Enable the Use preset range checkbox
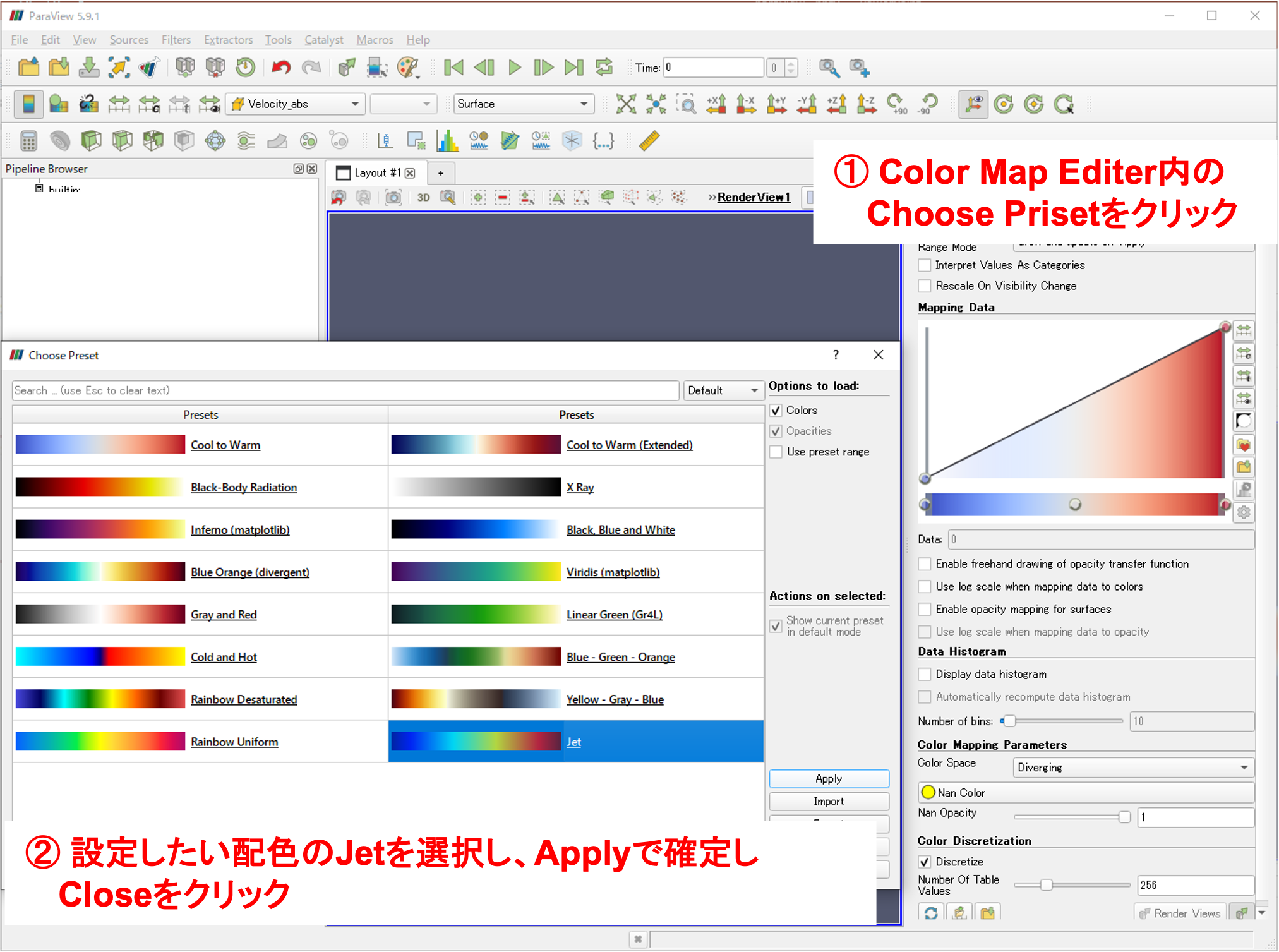The width and height of the screenshot is (1279, 952). [776, 452]
